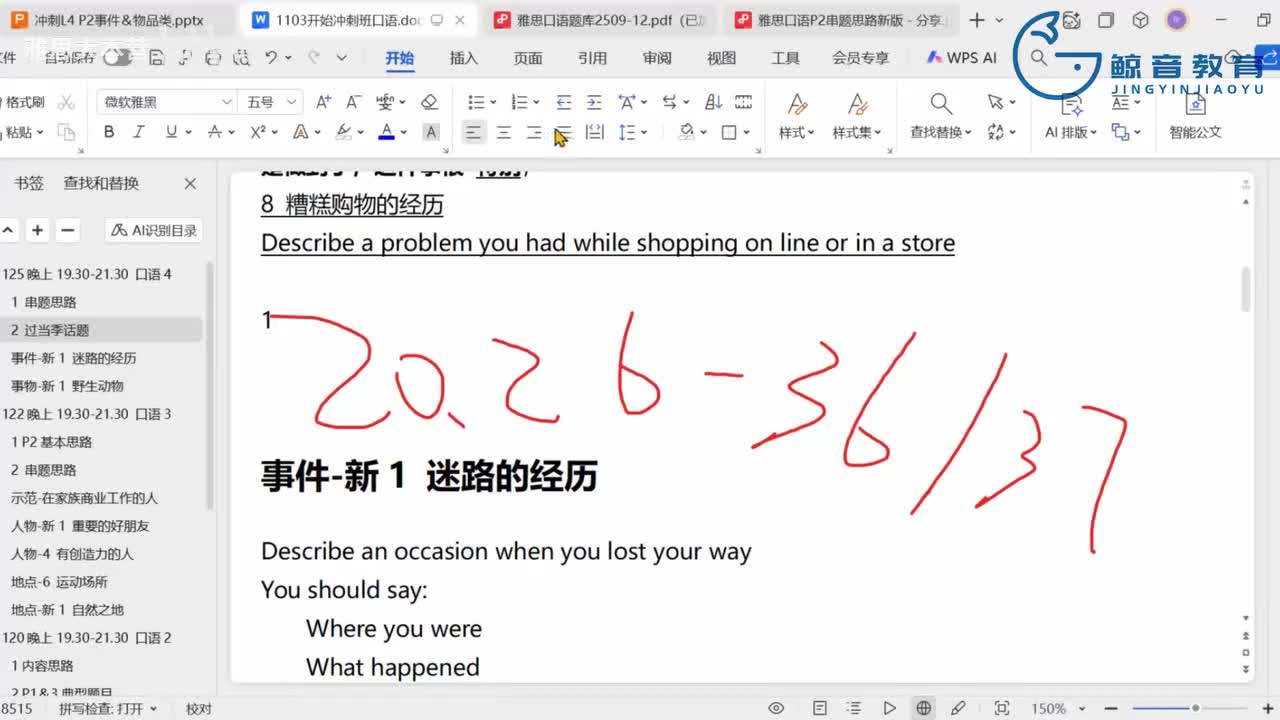Toggle italic formatting

tap(139, 132)
